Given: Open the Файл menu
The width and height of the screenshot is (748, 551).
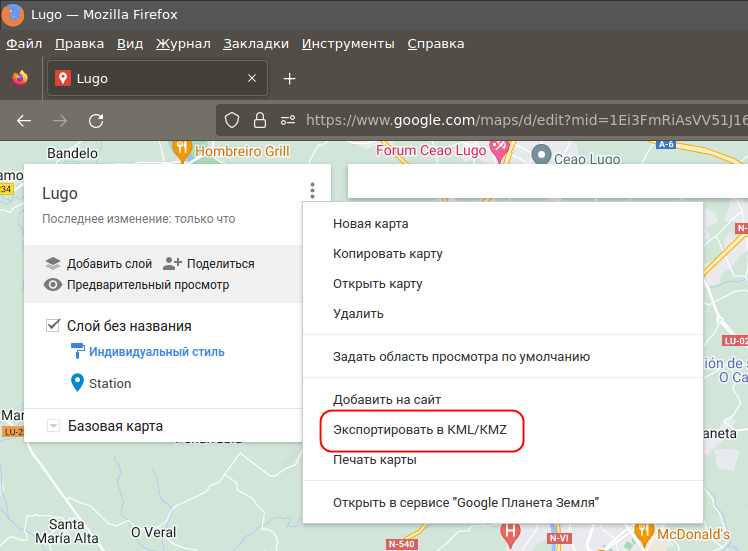Looking at the screenshot, I should pyautogui.click(x=24, y=44).
